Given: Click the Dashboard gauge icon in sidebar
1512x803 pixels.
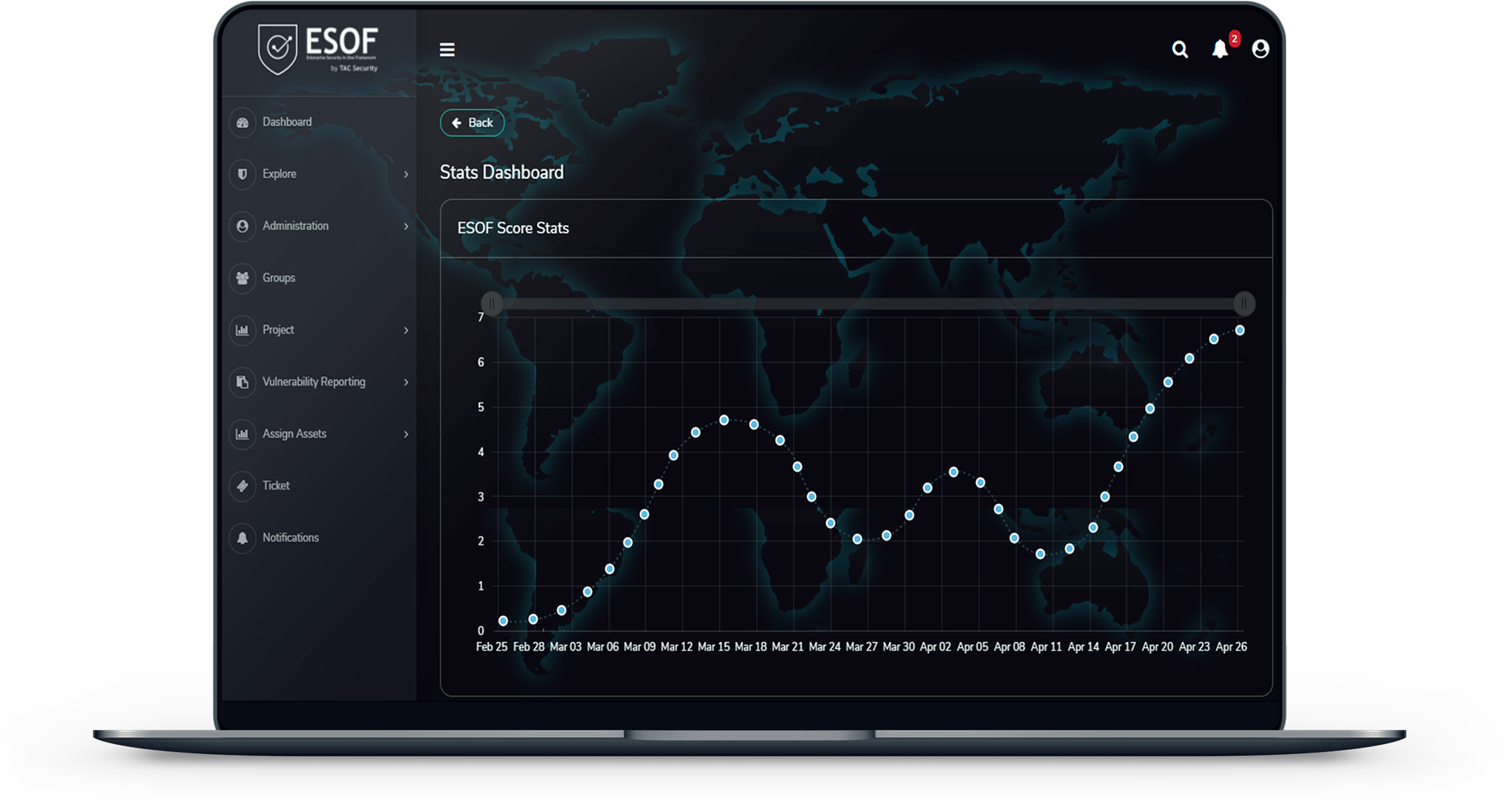Looking at the screenshot, I should coord(242,123).
